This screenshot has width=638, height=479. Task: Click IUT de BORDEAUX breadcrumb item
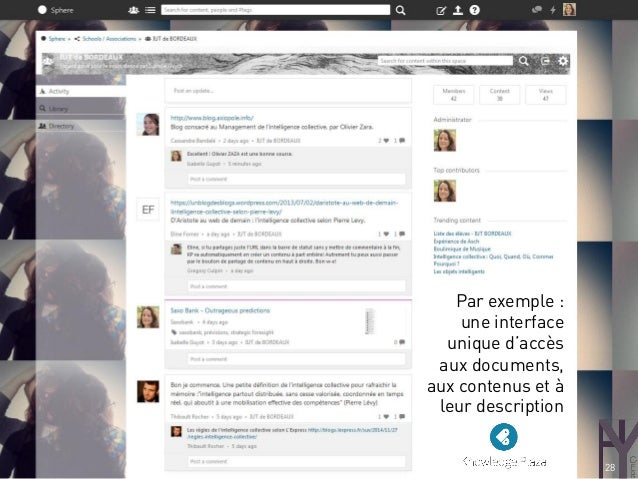(174, 39)
